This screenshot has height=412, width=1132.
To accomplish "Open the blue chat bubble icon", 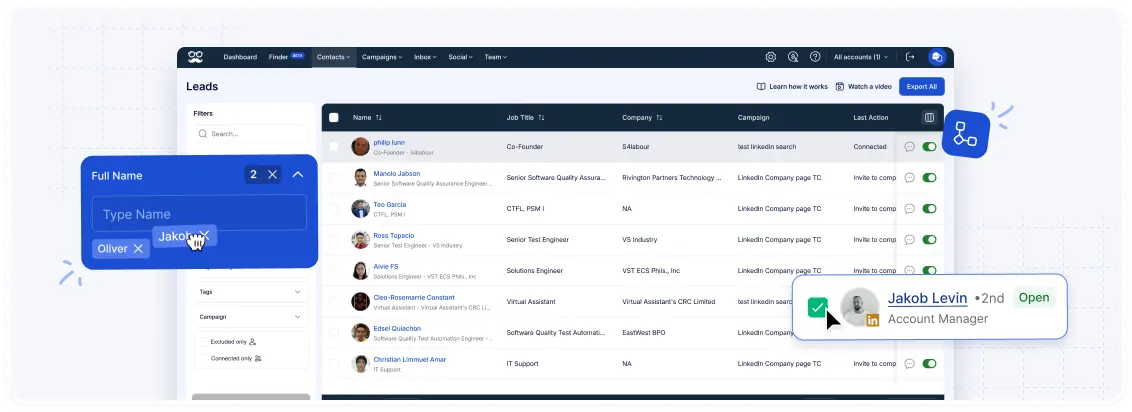I will pos(937,57).
